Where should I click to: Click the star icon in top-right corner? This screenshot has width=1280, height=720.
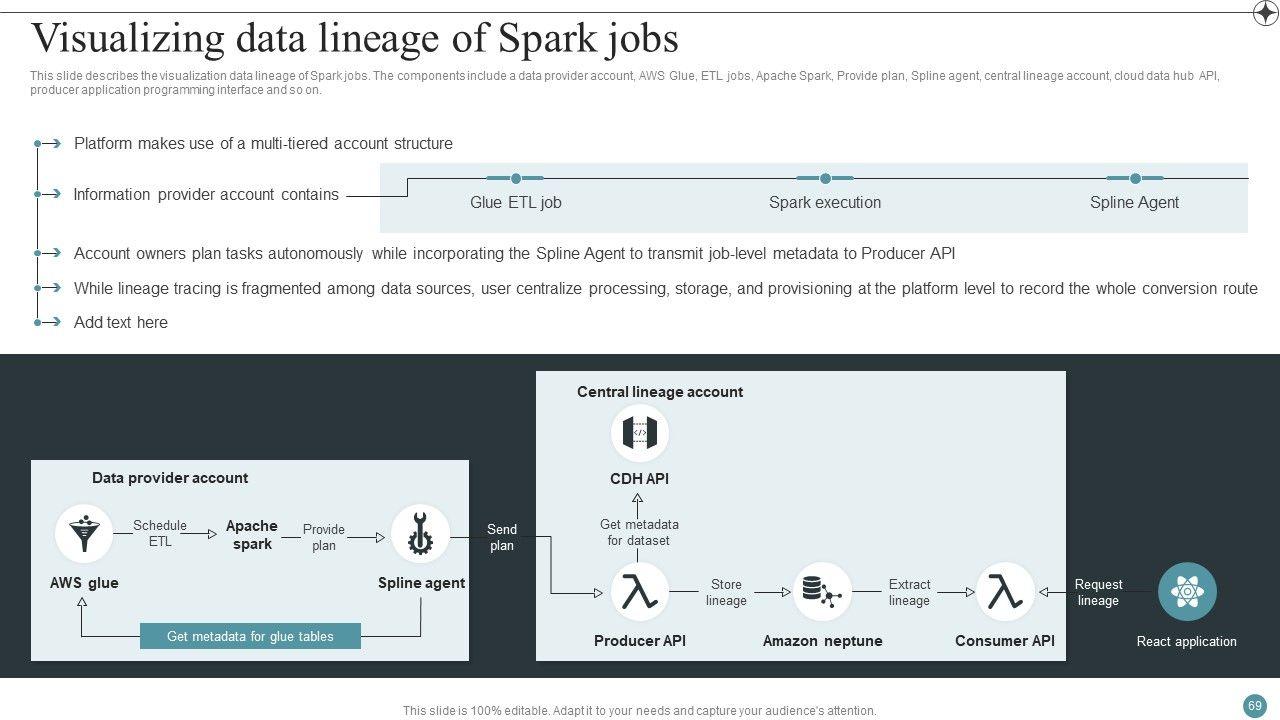1265,12
